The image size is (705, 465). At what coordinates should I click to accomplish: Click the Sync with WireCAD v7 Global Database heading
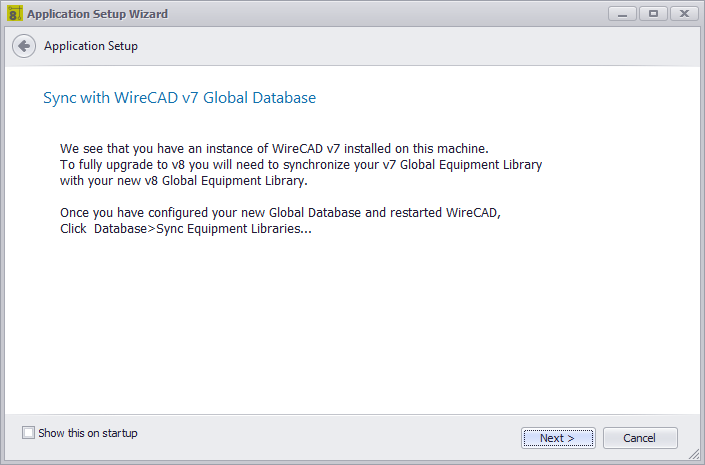pyautogui.click(x=179, y=98)
